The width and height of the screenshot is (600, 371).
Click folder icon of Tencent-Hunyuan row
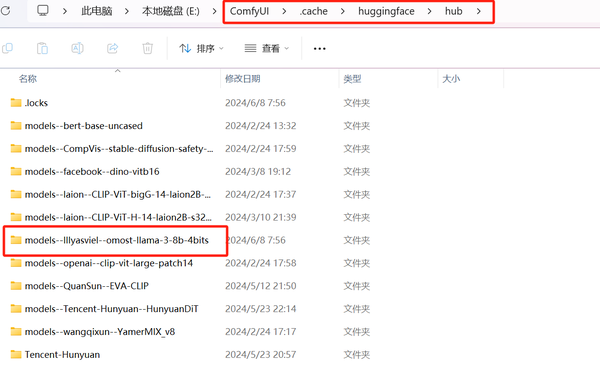pos(16,355)
